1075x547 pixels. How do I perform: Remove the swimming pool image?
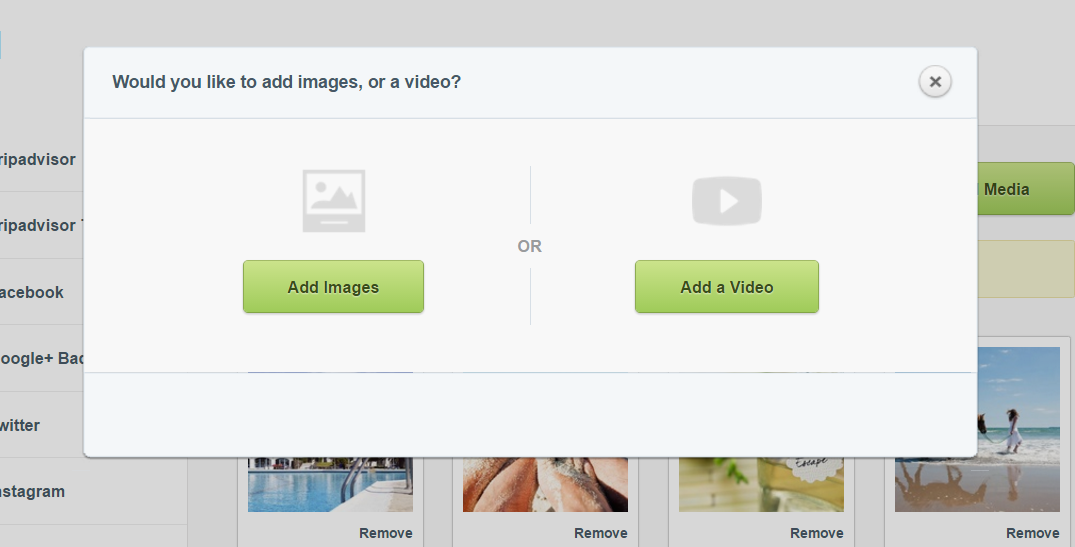click(385, 533)
